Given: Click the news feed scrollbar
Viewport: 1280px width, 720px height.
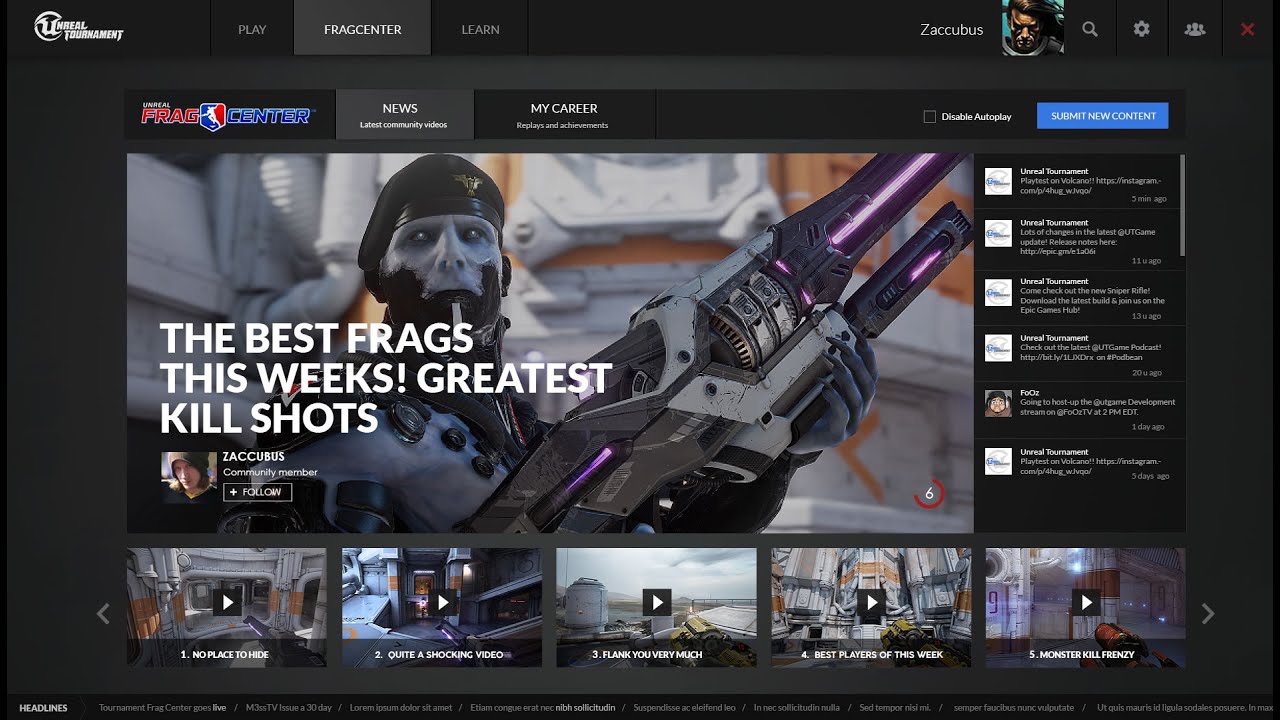Looking at the screenshot, I should click(x=1182, y=205).
